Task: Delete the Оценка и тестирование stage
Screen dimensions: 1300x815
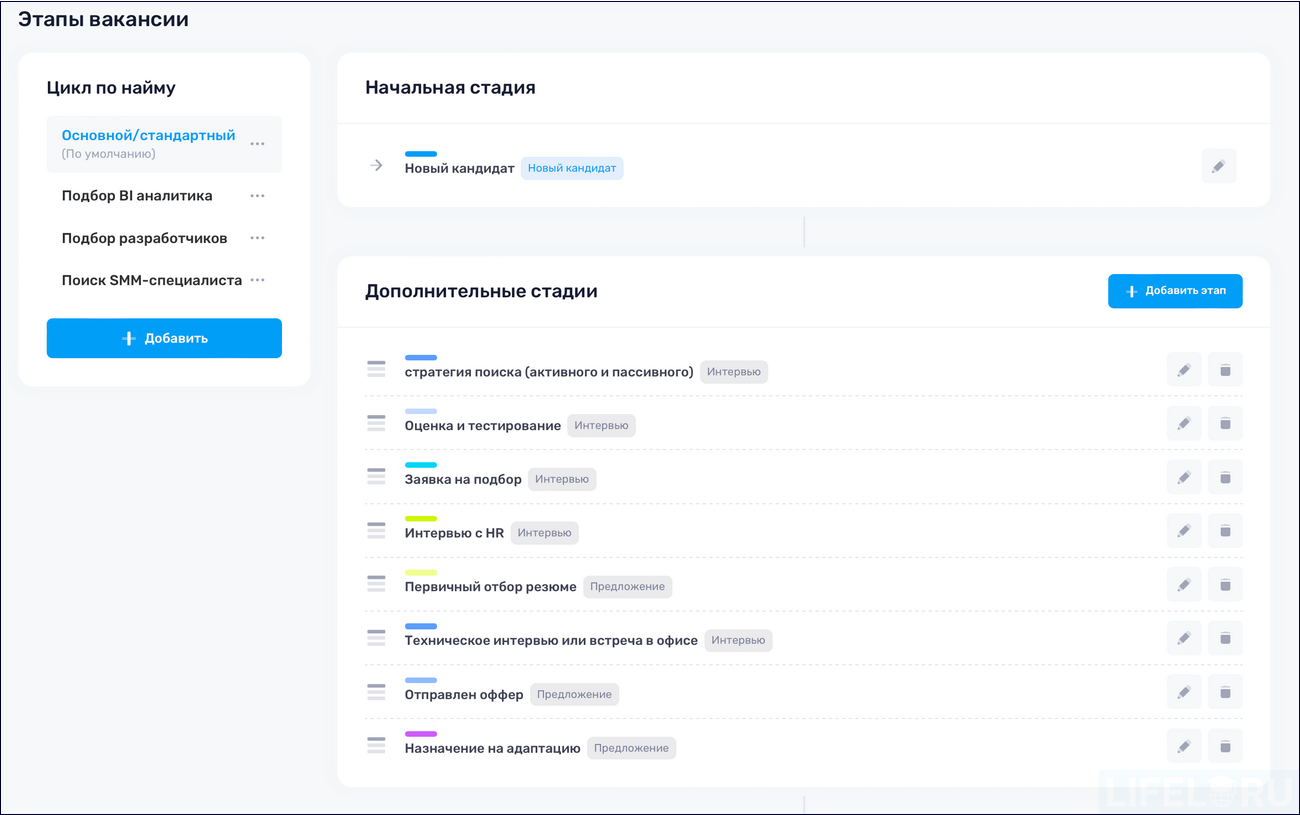Action: click(1225, 424)
